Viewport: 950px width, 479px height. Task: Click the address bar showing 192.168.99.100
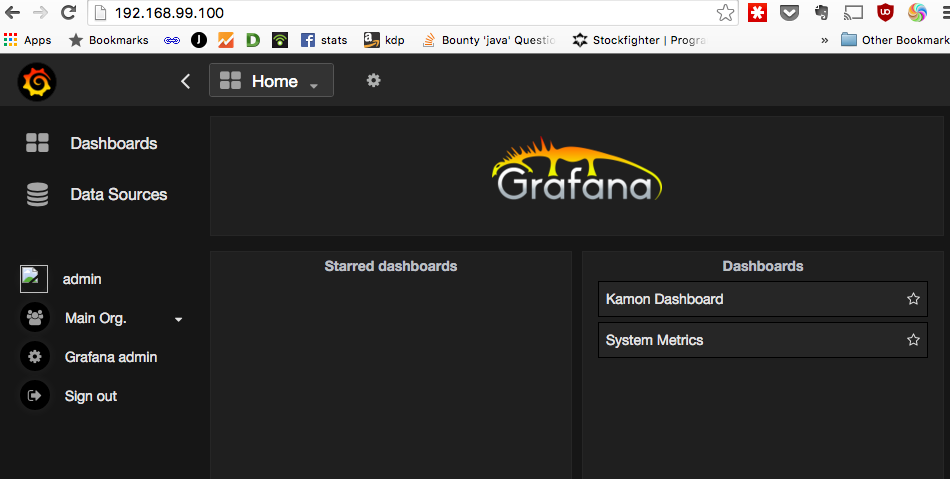point(412,13)
